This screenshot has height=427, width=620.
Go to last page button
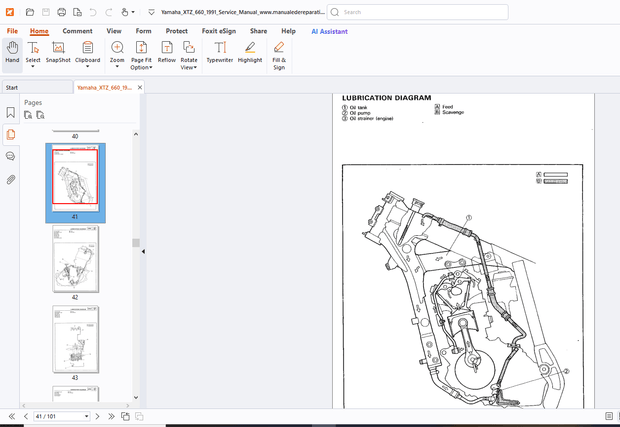(x=112, y=416)
